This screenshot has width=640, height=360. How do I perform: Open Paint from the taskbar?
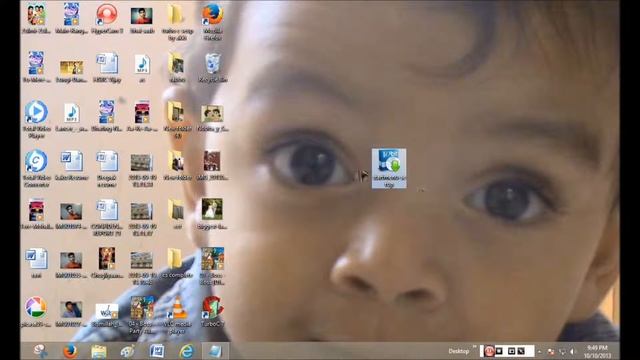(x=128, y=351)
